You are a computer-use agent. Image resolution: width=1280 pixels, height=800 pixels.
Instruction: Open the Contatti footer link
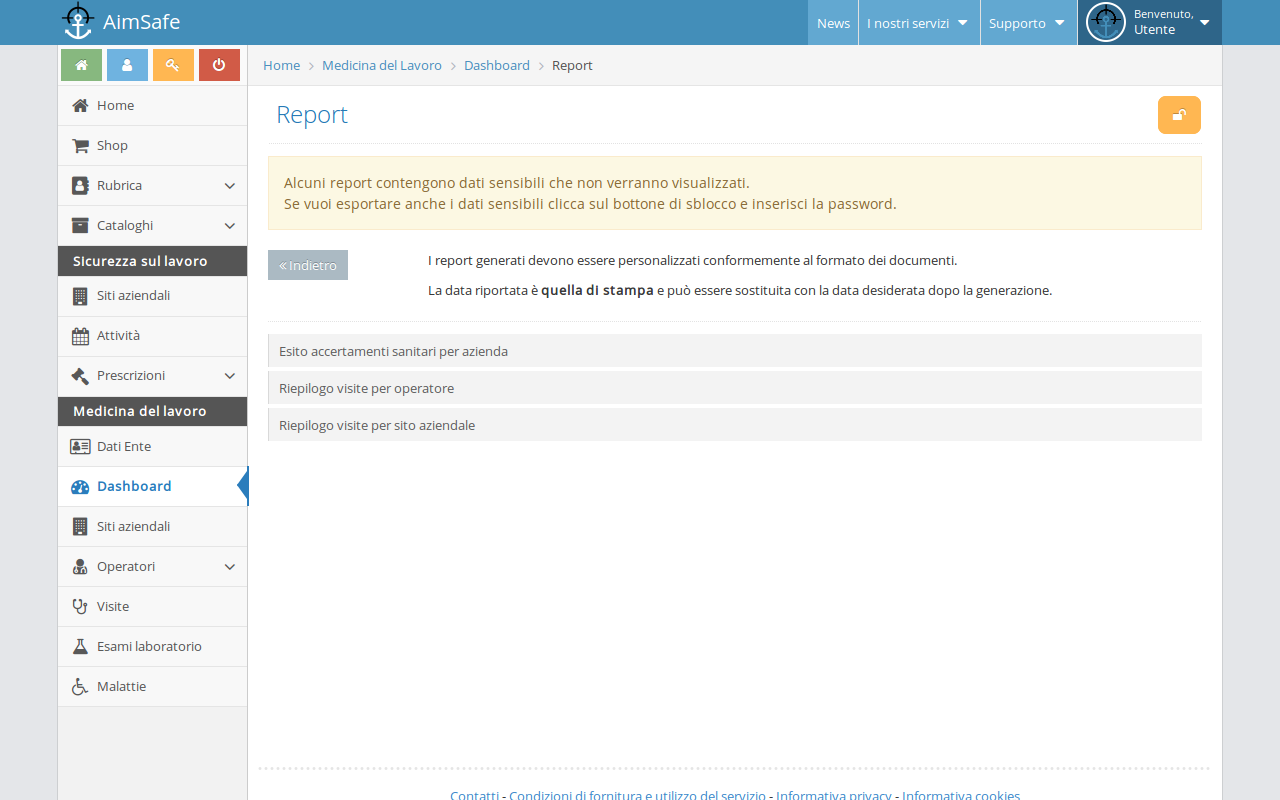pos(474,795)
